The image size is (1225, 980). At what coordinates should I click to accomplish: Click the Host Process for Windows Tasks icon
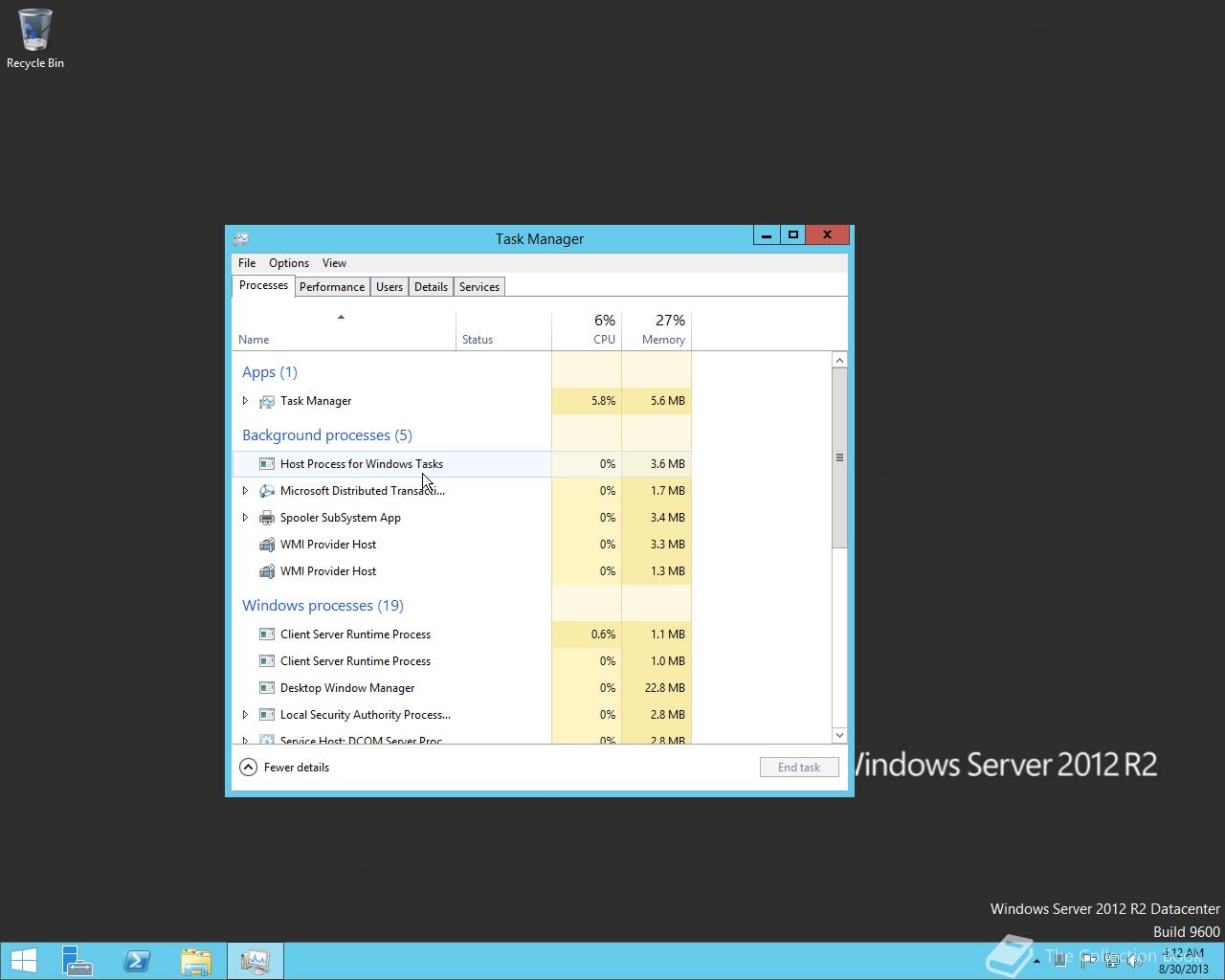[267, 464]
